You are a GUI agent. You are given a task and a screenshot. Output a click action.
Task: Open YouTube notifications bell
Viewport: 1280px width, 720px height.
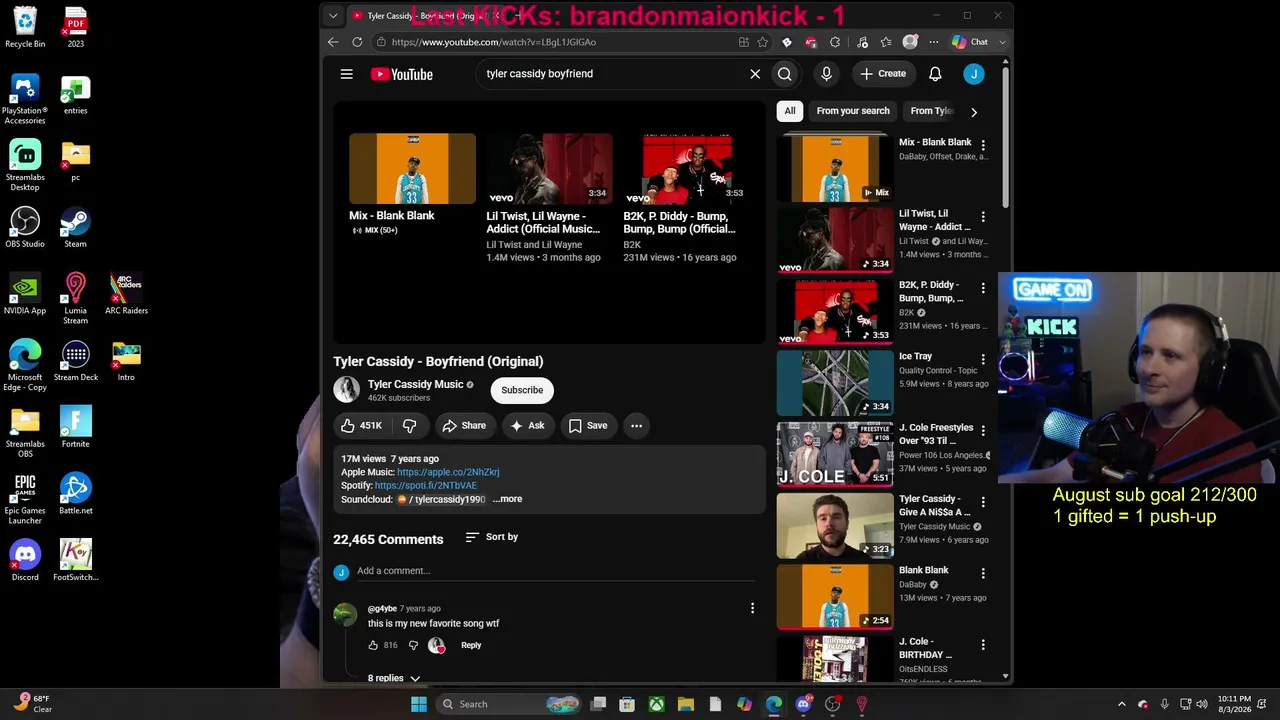coord(935,74)
